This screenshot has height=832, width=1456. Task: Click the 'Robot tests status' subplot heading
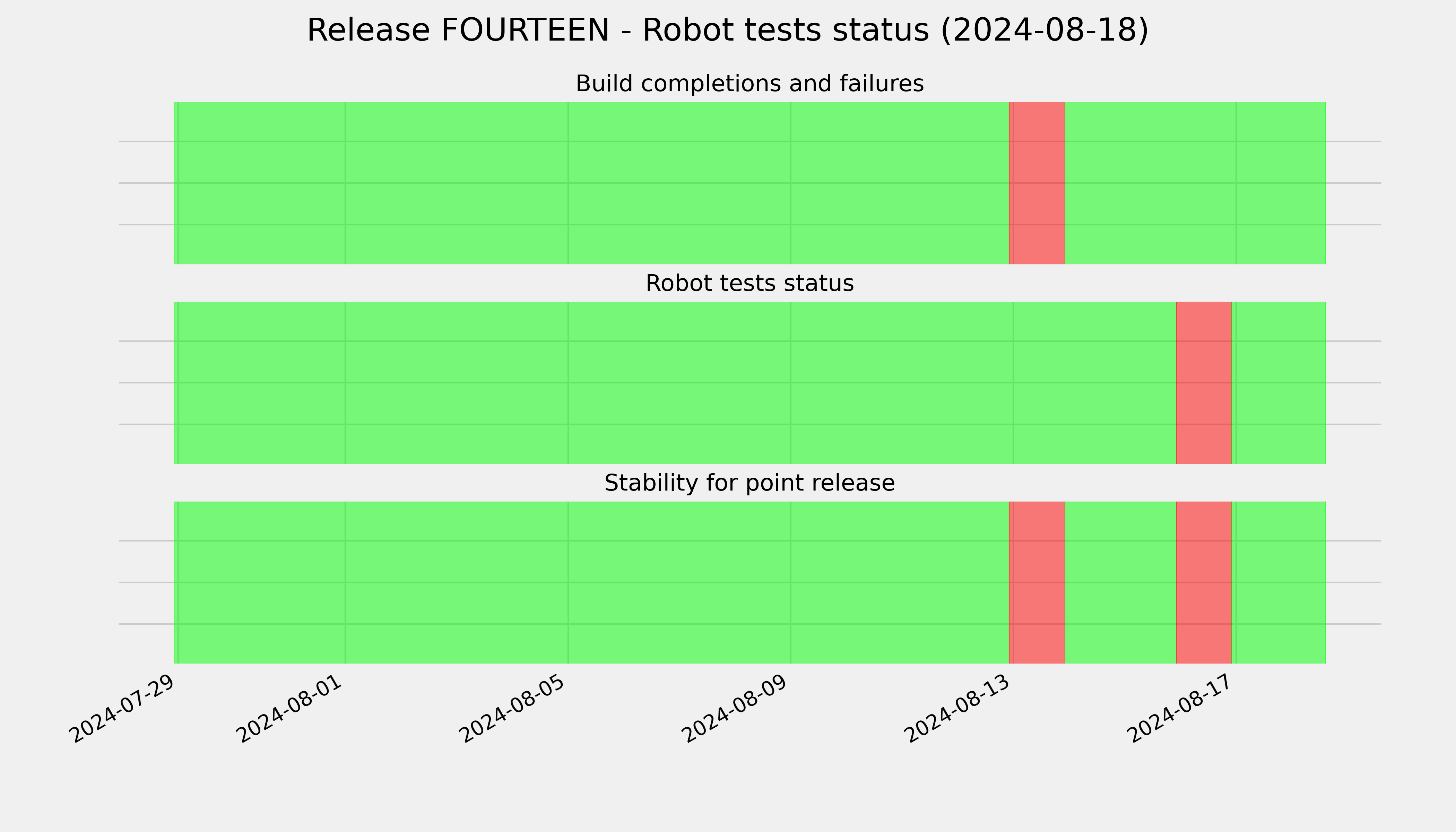(x=749, y=284)
